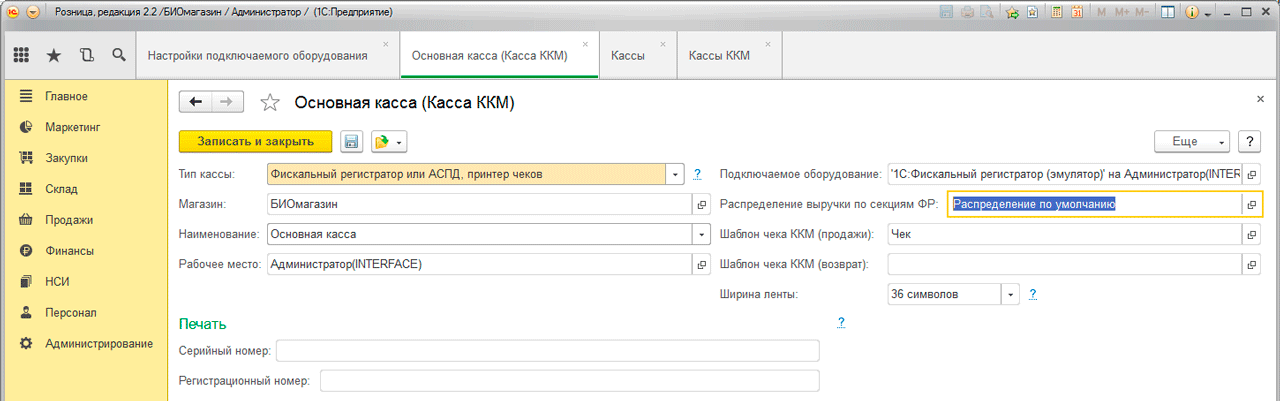1280x401 pixels.
Task: Open the history icon in the top panel
Action: pos(87,55)
